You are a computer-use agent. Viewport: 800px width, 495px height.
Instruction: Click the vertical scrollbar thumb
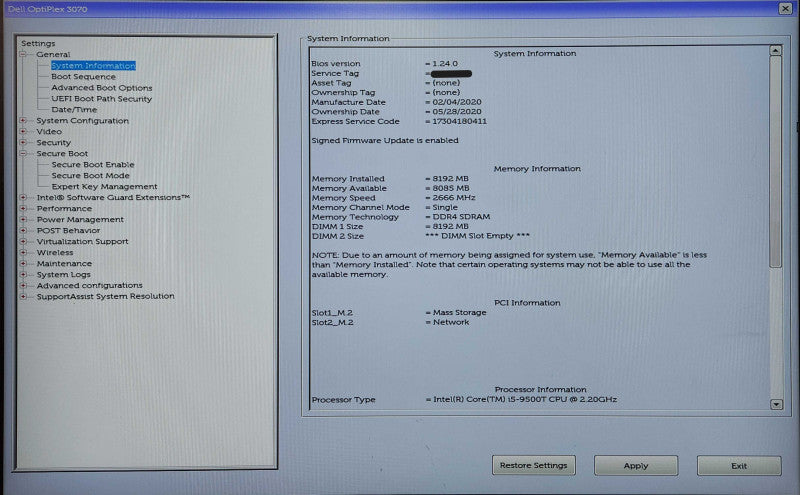776,161
